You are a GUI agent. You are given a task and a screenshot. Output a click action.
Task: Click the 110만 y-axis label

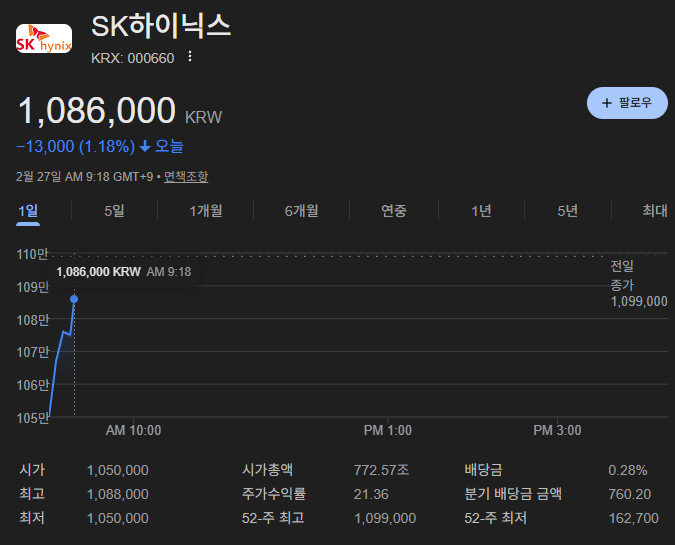click(x=32, y=254)
